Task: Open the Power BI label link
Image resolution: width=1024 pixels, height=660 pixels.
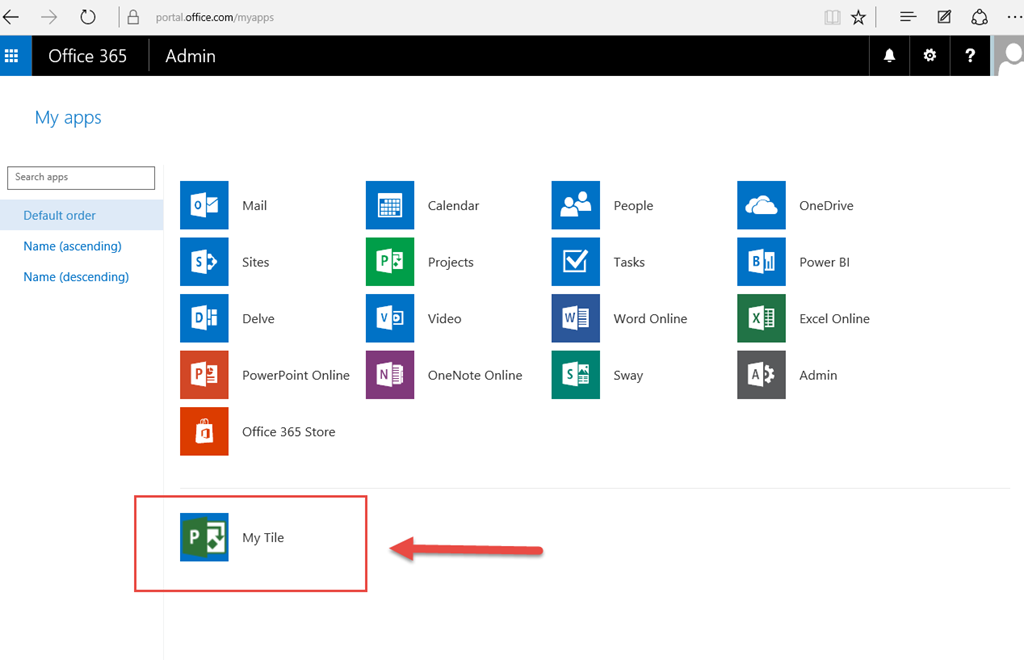Action: pyautogui.click(x=824, y=262)
